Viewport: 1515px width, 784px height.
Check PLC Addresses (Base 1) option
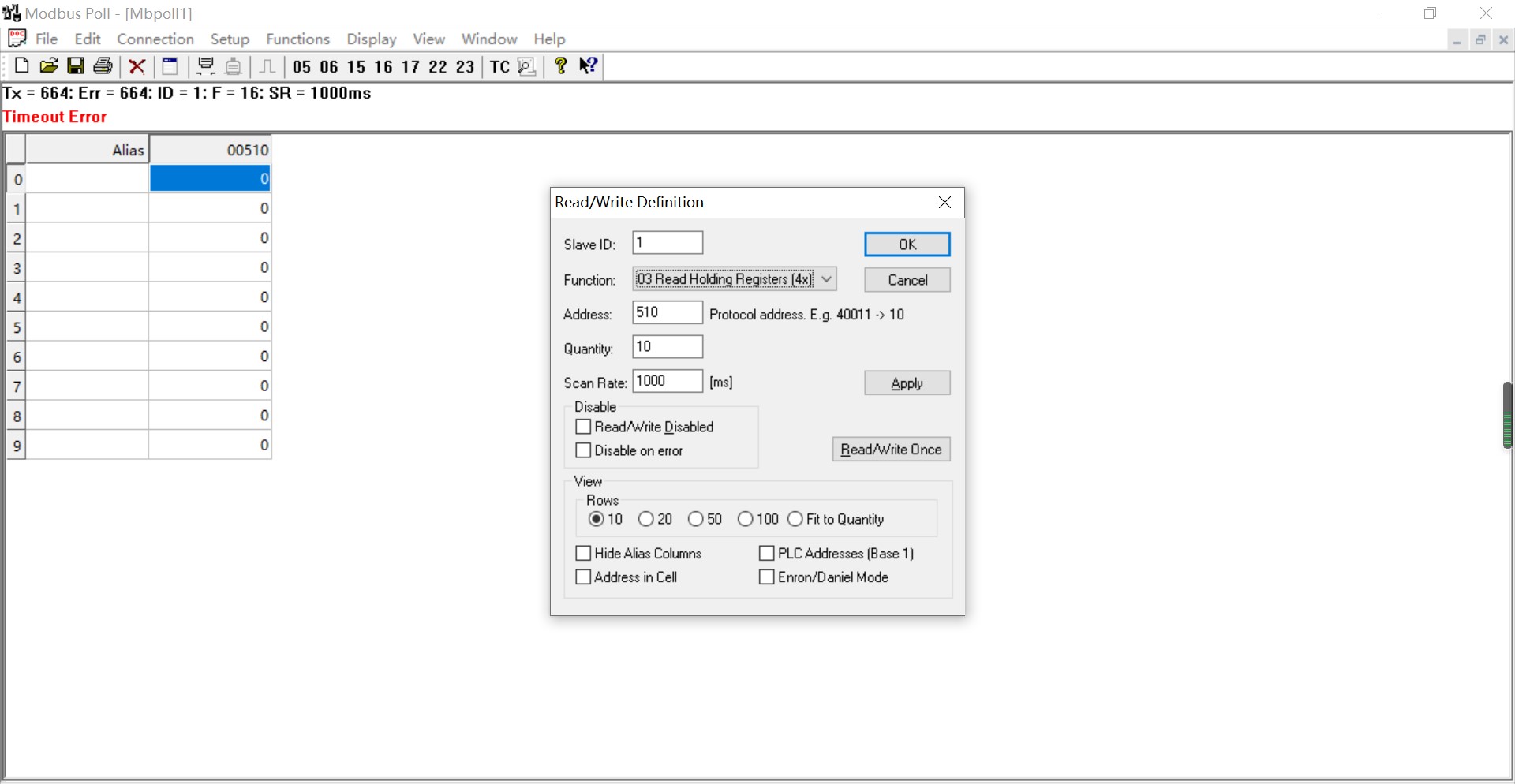coord(767,554)
